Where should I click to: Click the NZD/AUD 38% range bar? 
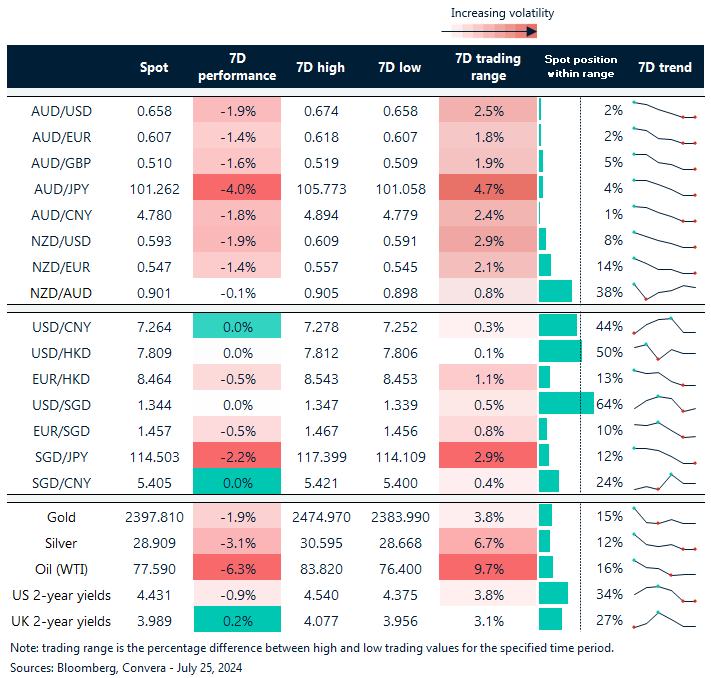[555, 291]
